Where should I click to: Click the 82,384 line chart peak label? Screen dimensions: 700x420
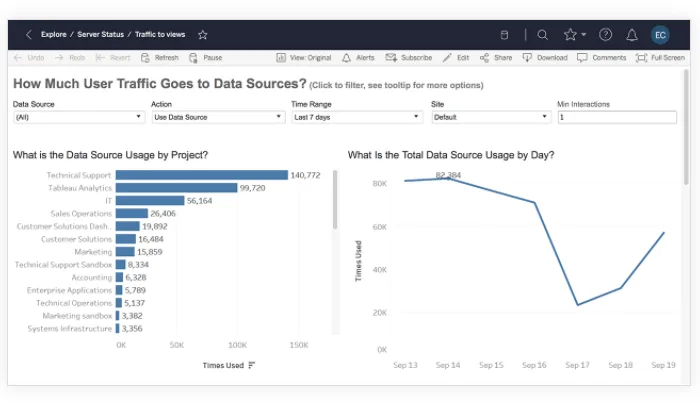(448, 175)
